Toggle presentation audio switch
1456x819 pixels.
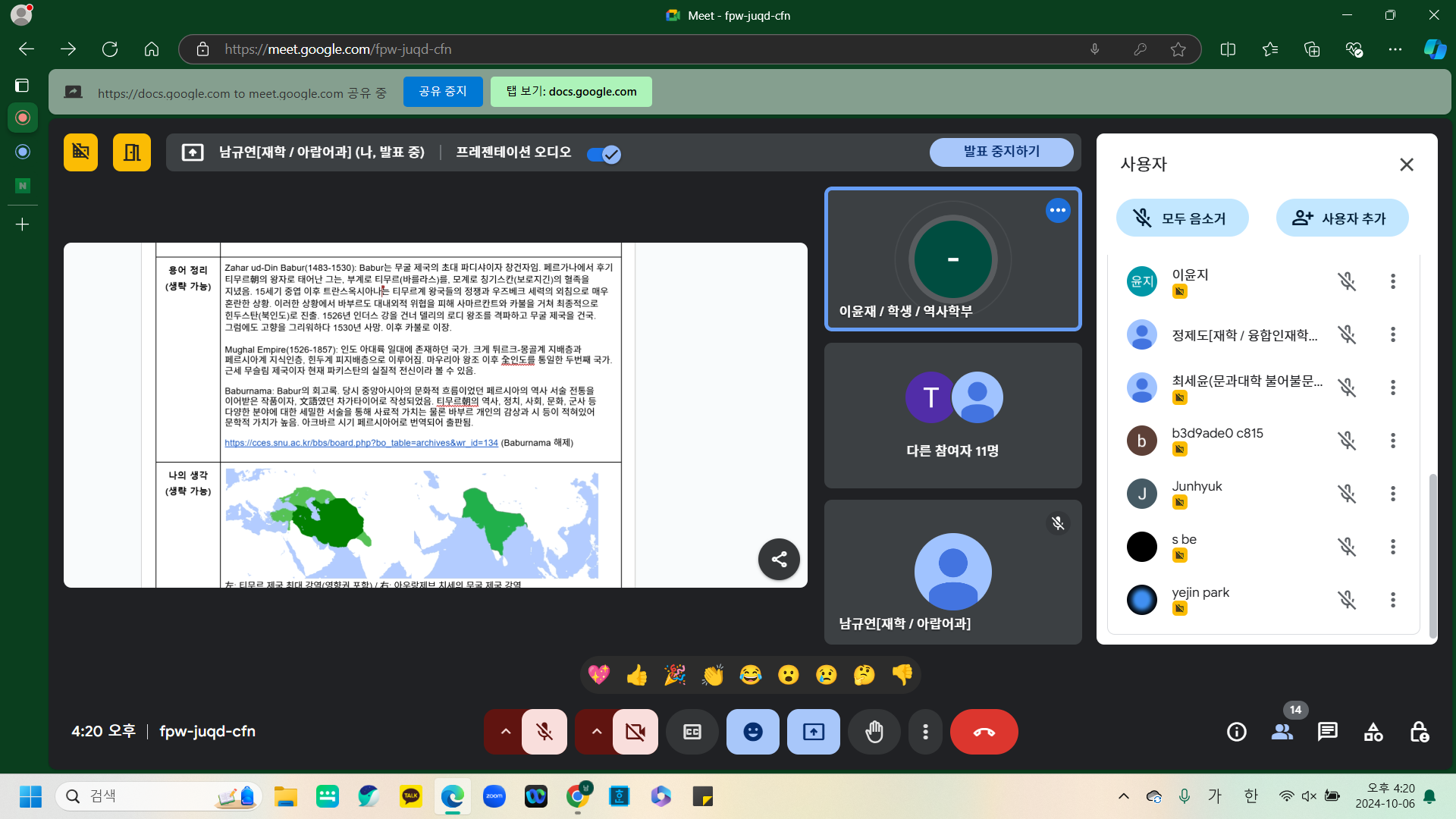(x=604, y=154)
